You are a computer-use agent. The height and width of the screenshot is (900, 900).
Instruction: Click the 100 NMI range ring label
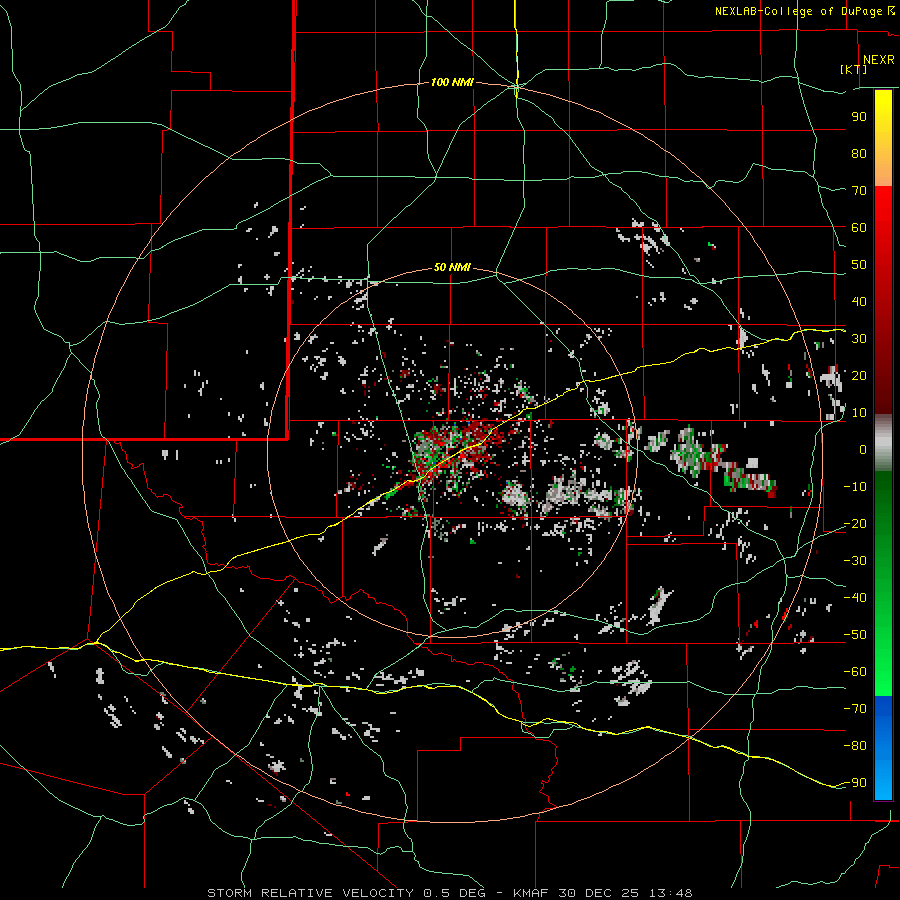pyautogui.click(x=452, y=83)
